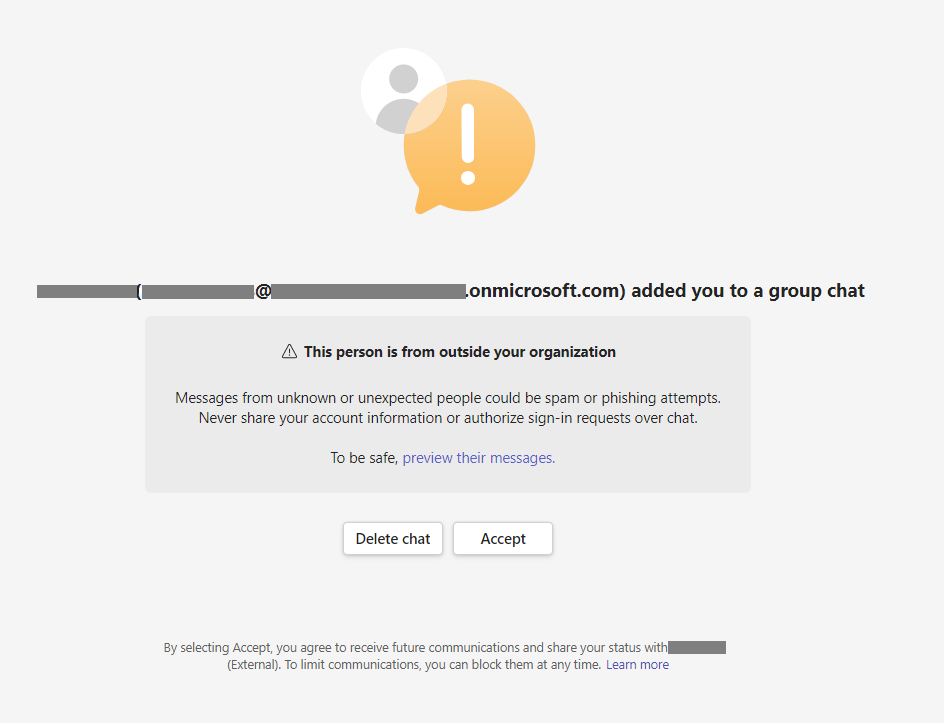Click the gray head shape in the avatar icon
944x723 pixels.
point(402,78)
